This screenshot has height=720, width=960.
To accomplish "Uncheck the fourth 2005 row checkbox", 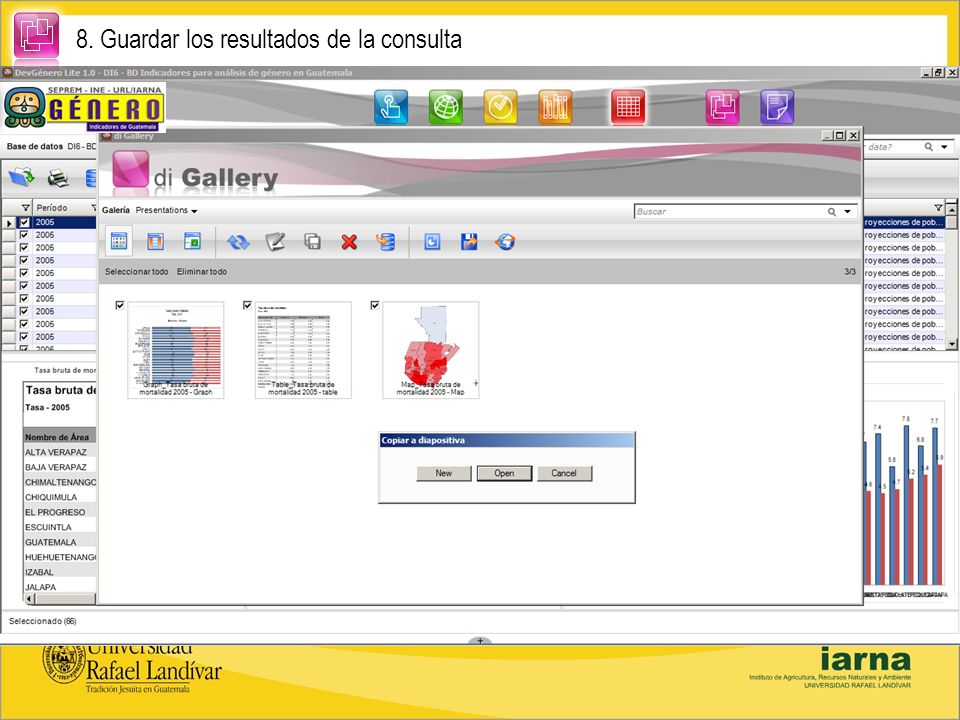I will click(x=24, y=260).
